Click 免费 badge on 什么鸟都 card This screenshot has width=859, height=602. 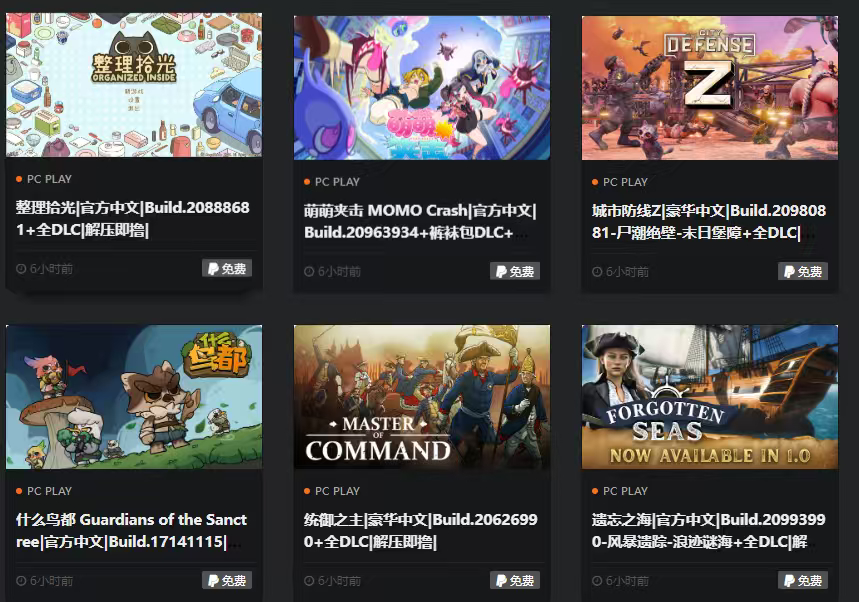pyautogui.click(x=227, y=581)
